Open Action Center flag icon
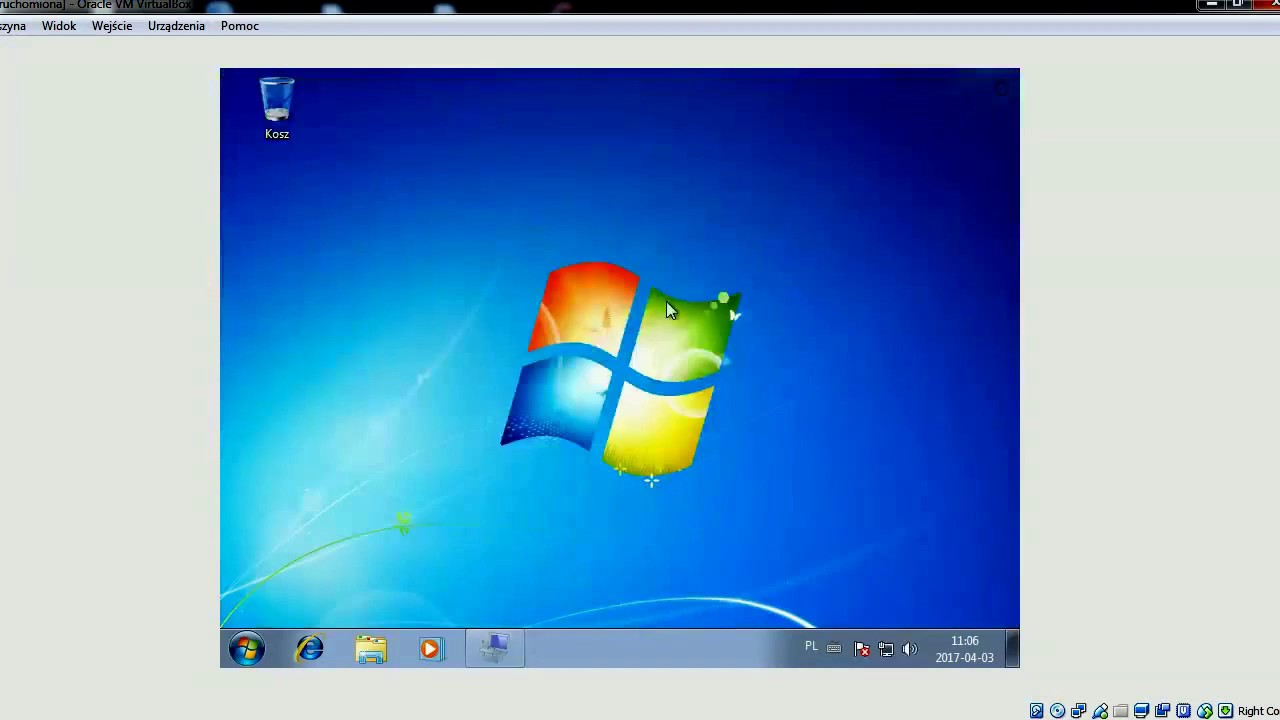Screen dimensions: 1280x720 [x=862, y=649]
